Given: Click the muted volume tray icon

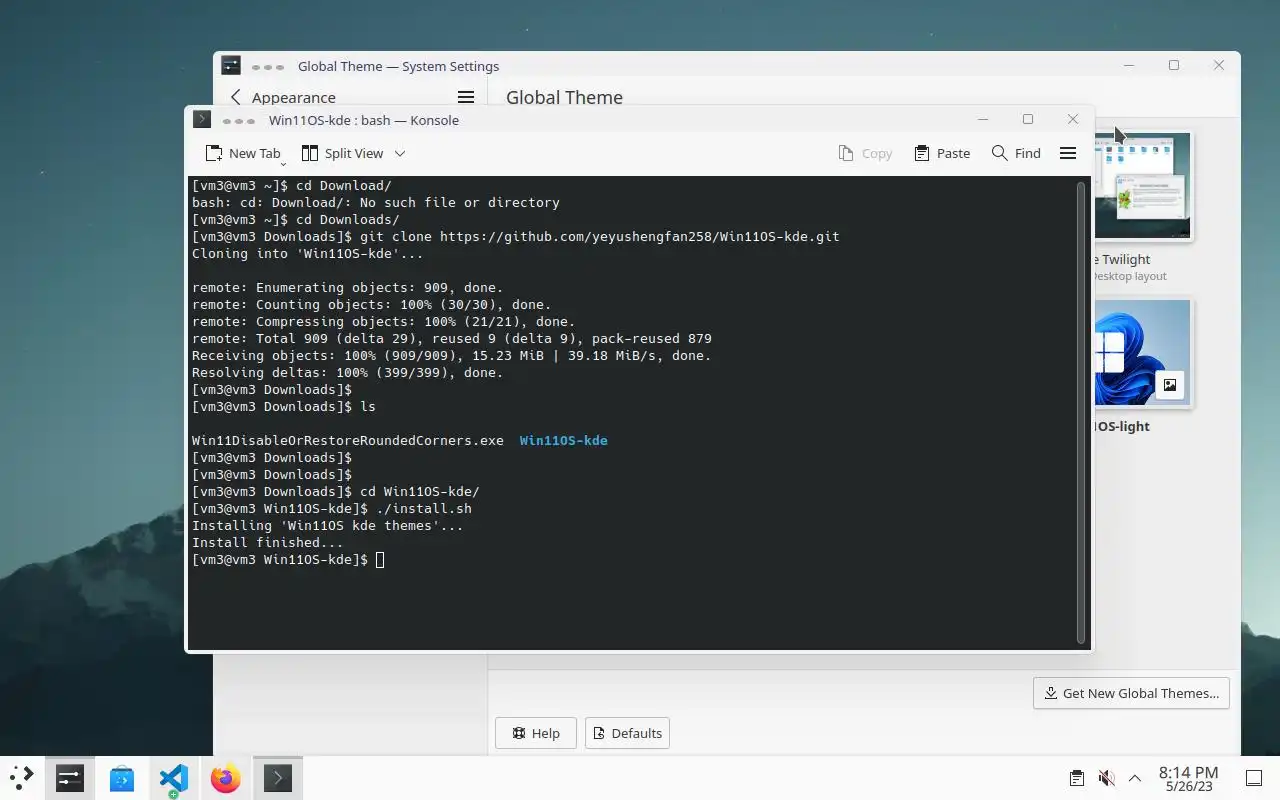Looking at the screenshot, I should click(1106, 778).
